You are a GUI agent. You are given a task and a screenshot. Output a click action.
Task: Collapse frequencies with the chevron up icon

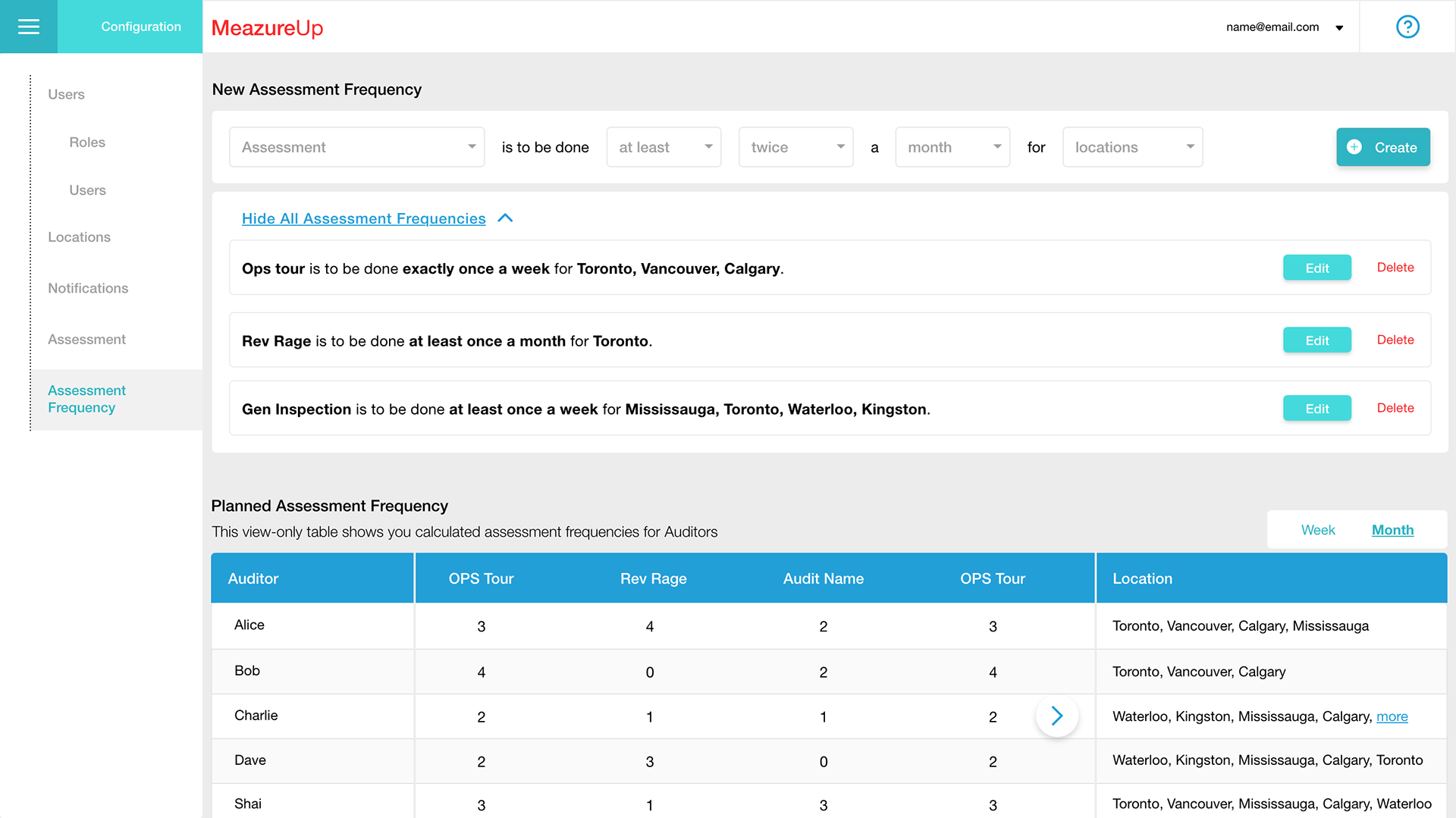click(505, 218)
